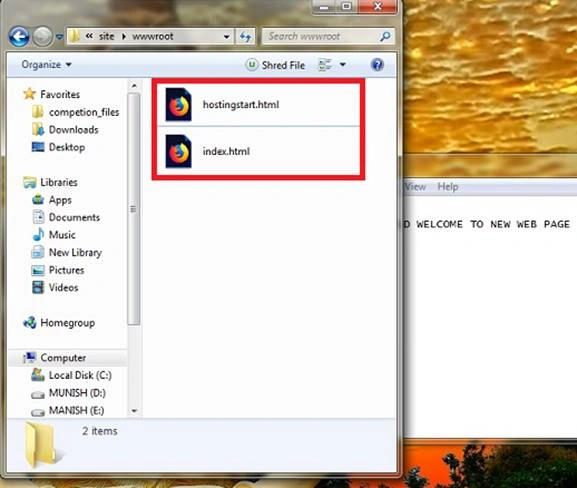Expand the arrow between site and wwwroot
The width and height of the screenshot is (577, 488).
tap(124, 36)
